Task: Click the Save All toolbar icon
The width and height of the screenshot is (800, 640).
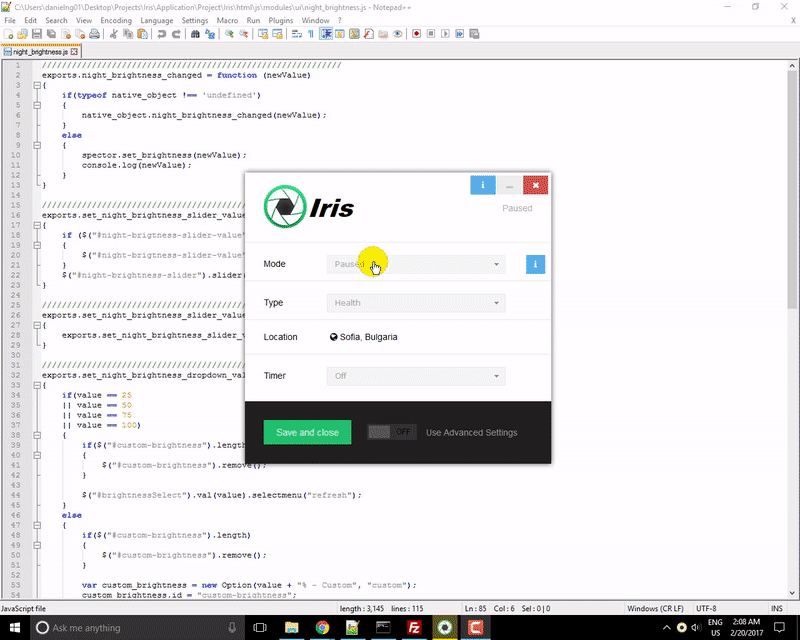Action: tap(51, 34)
